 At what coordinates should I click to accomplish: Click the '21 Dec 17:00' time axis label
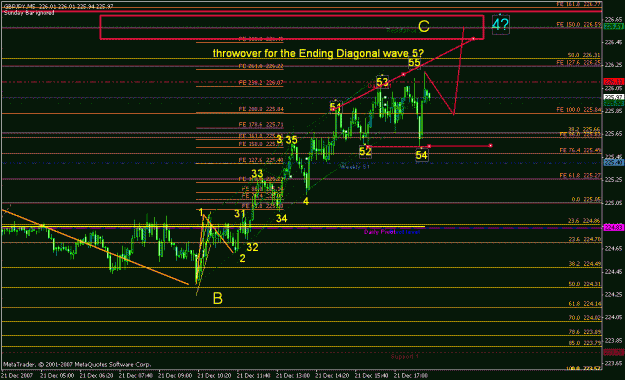pos(411,376)
